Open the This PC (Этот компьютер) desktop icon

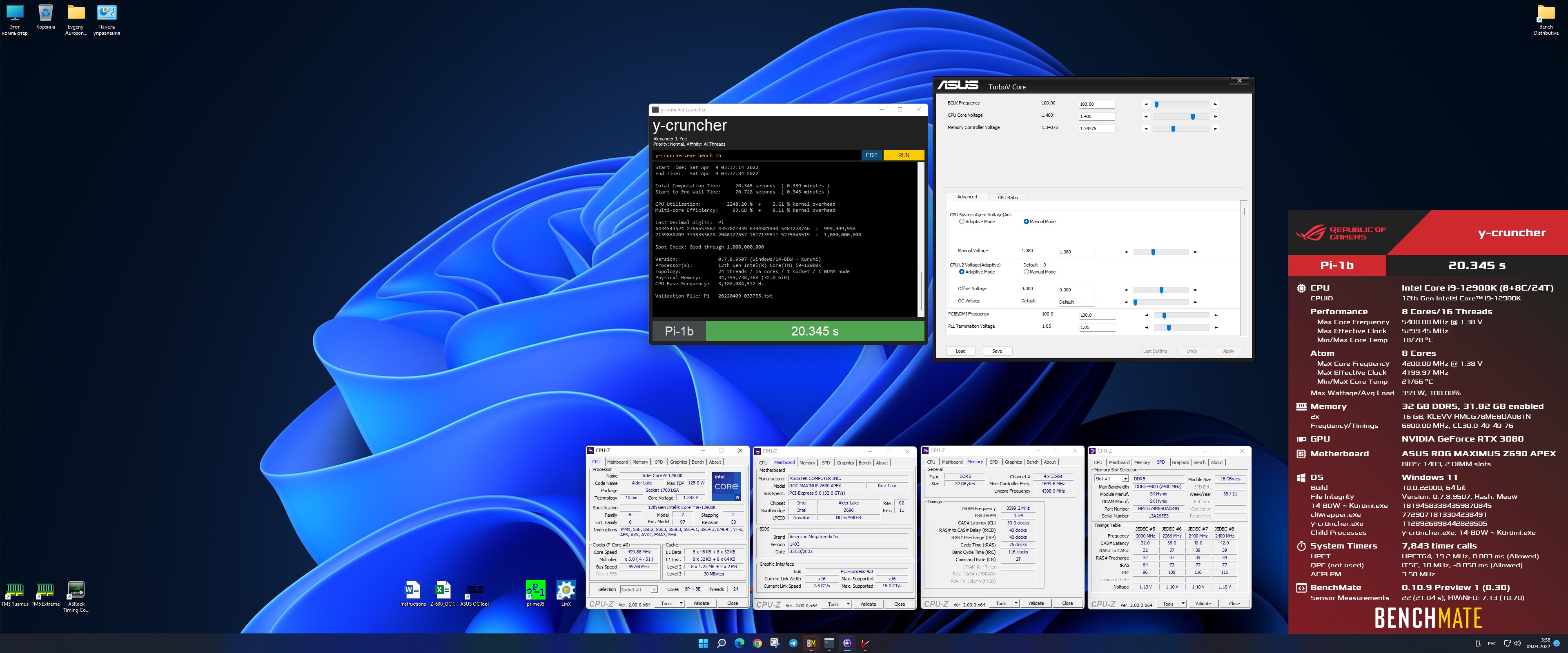pos(15,20)
